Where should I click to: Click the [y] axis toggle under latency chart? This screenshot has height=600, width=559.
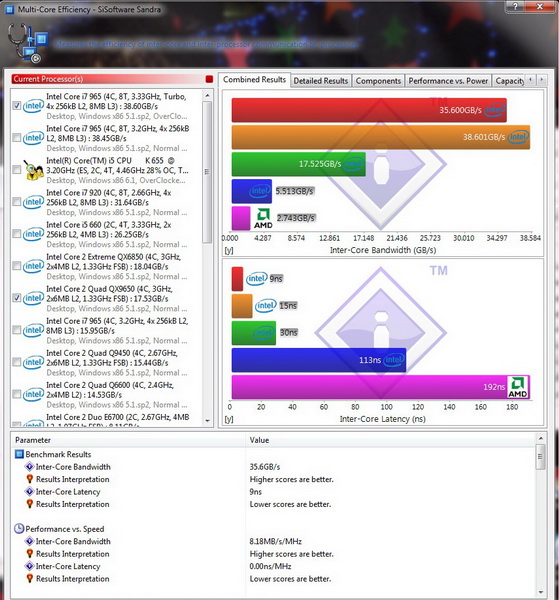[x=228, y=419]
